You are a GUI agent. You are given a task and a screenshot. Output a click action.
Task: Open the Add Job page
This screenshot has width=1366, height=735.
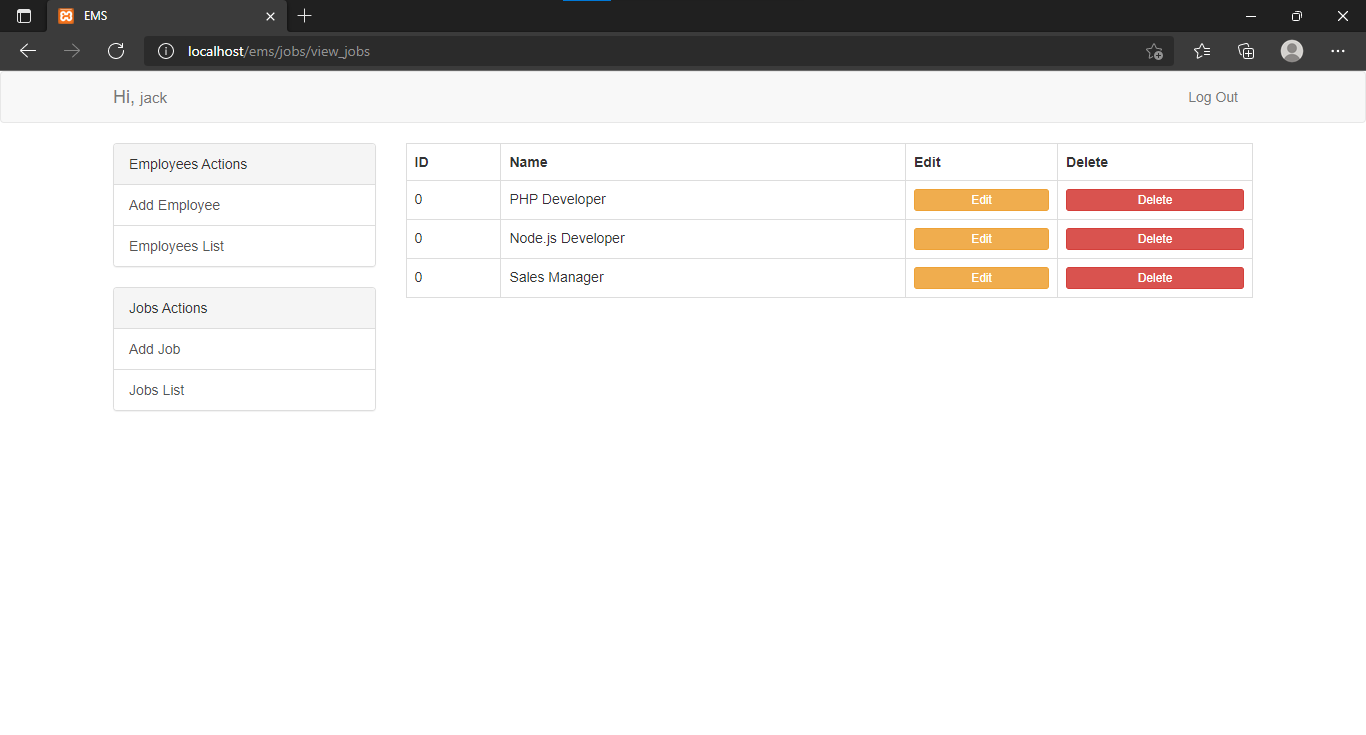(154, 349)
